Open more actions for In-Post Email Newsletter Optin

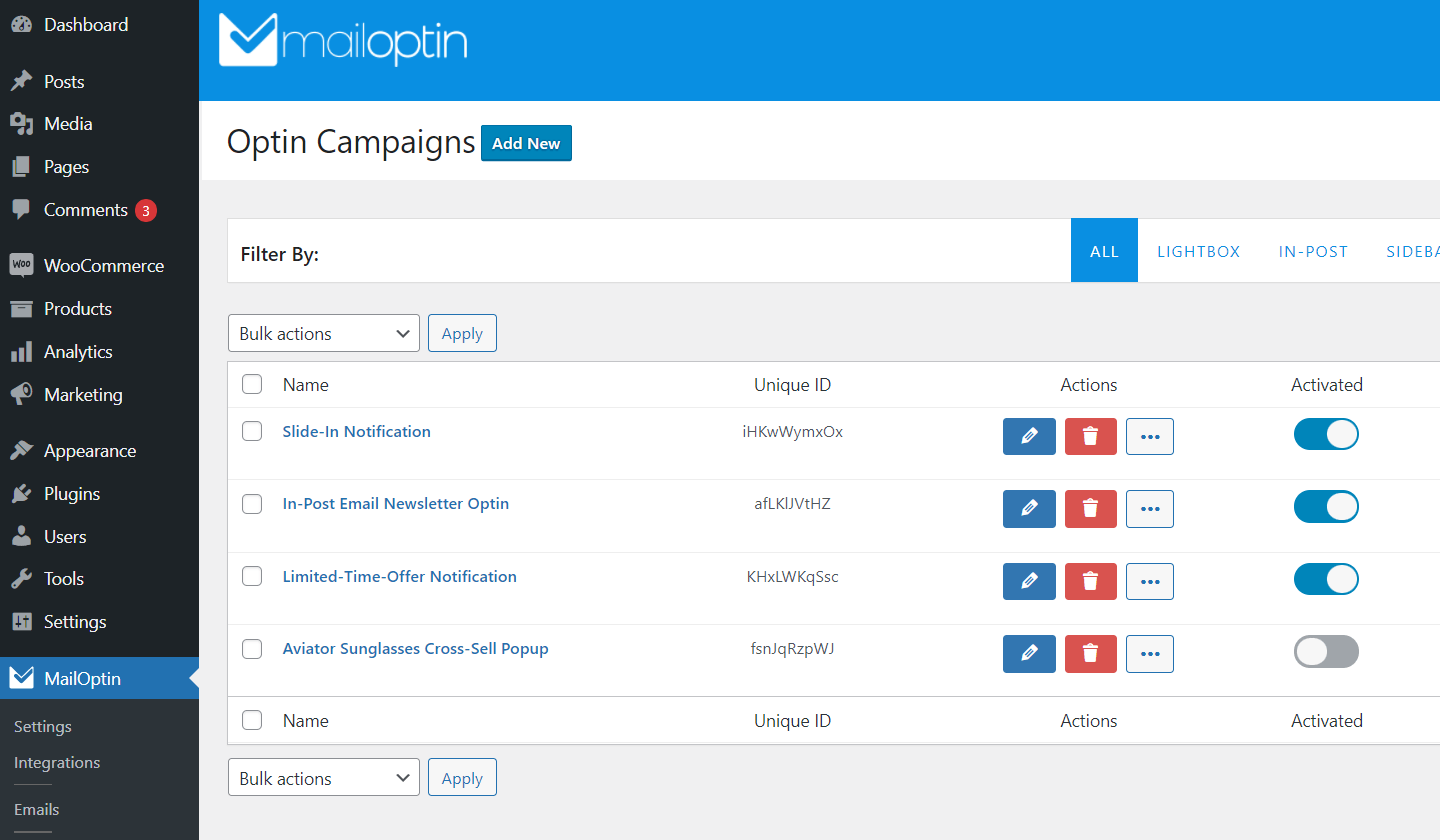(x=1150, y=509)
